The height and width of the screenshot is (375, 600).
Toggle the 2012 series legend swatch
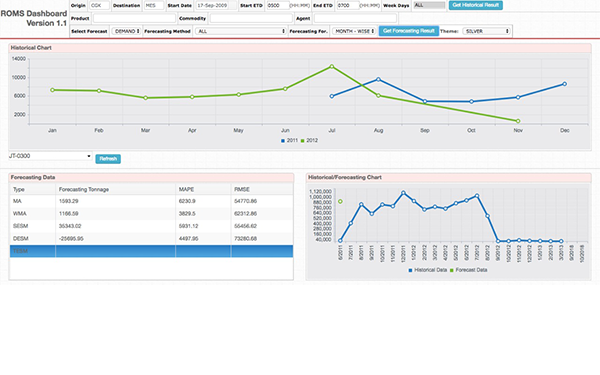pos(302,141)
